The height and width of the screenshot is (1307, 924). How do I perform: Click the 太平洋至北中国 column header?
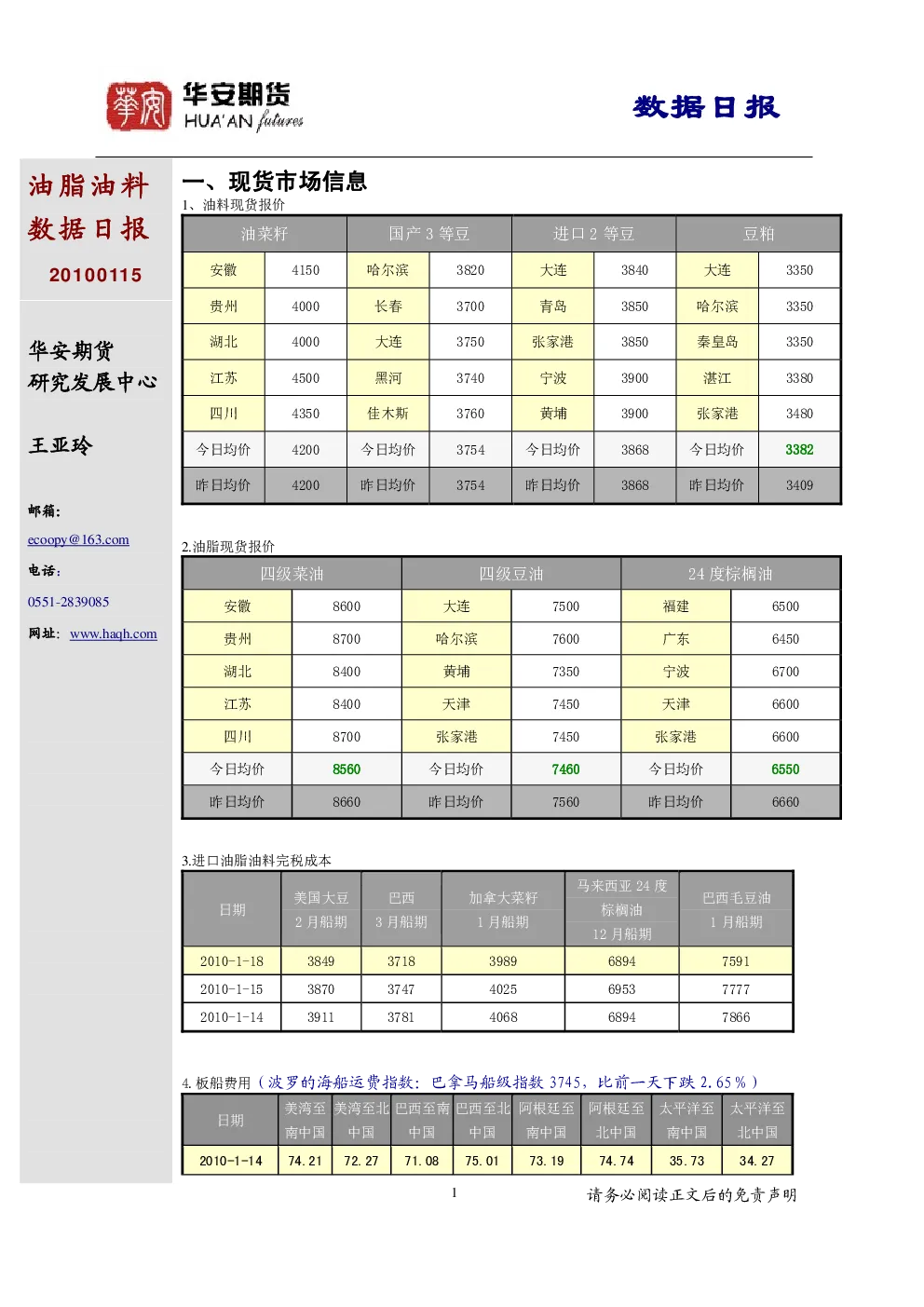757,1121
